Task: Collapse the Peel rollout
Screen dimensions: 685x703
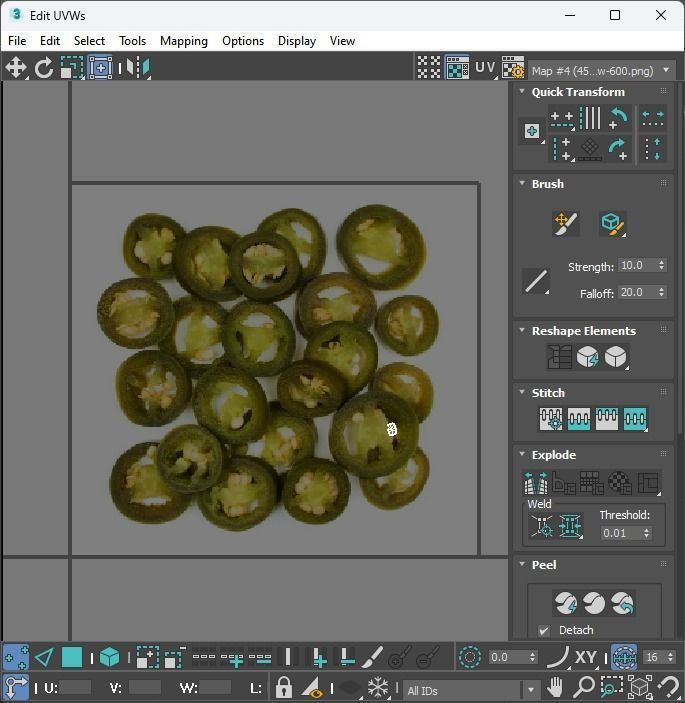Action: (x=522, y=564)
